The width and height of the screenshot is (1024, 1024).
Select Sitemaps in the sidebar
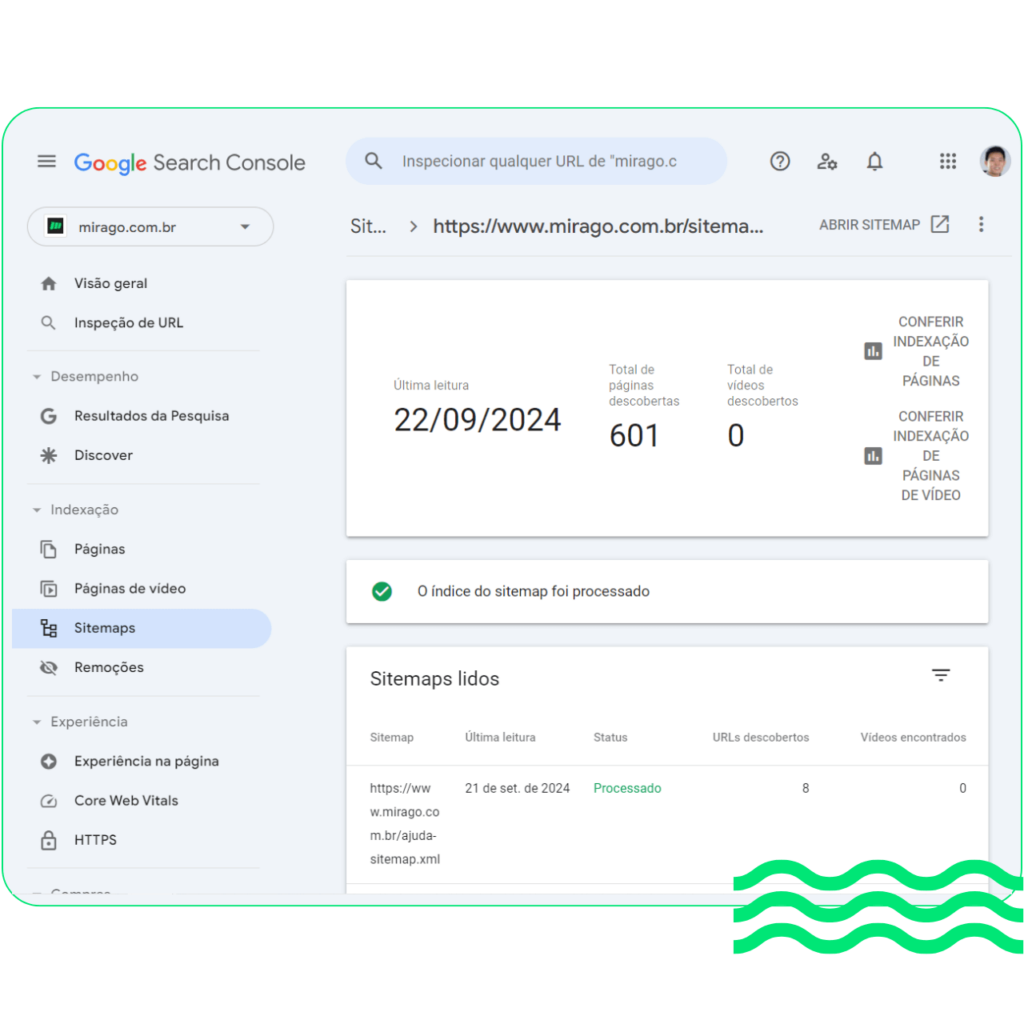tap(142, 628)
